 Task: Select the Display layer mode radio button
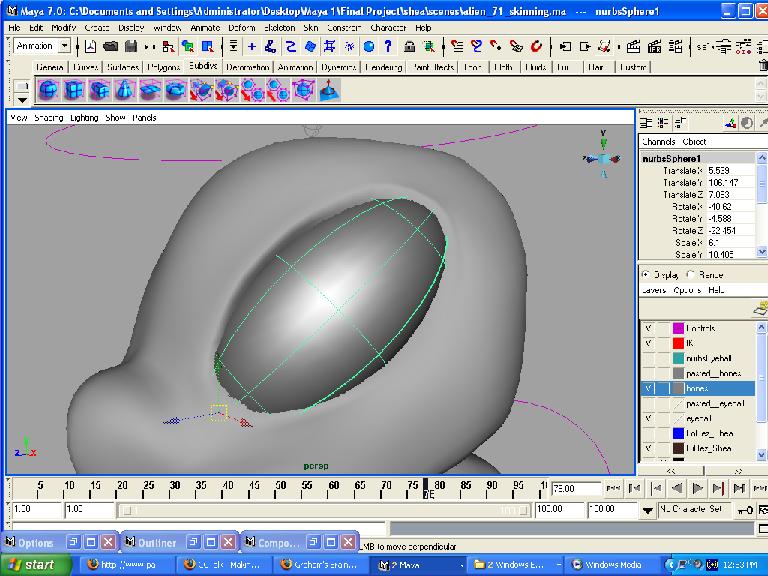pos(646,274)
